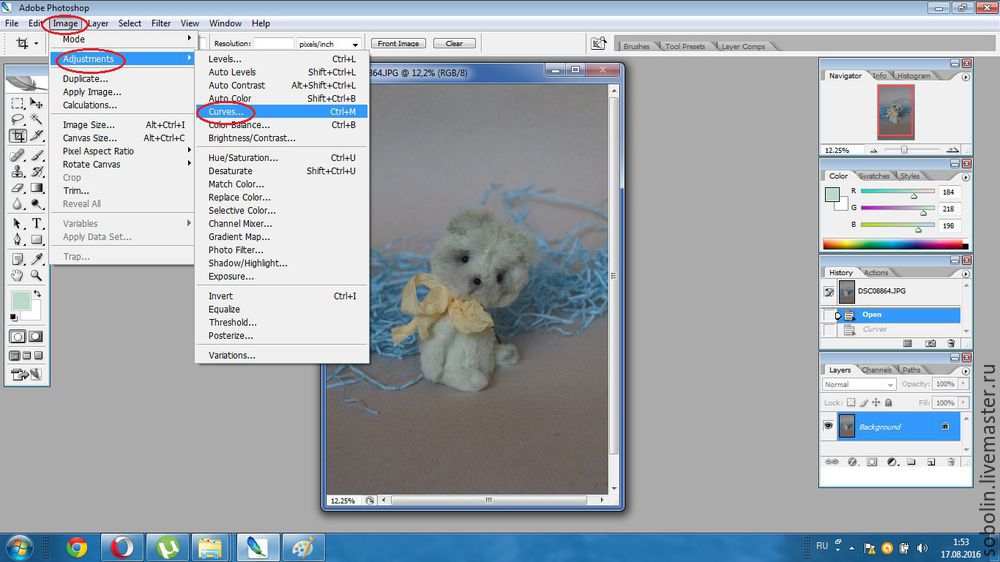
Task: Click the Clear button in options bar
Action: [x=454, y=43]
